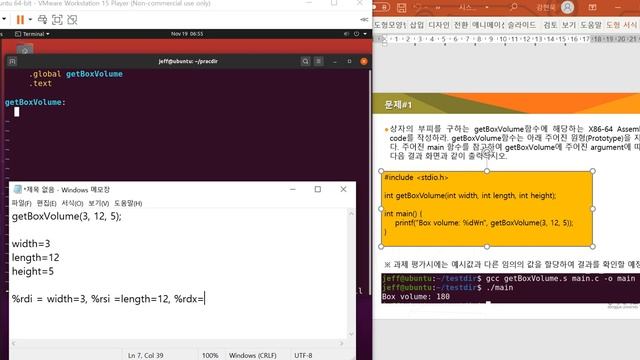Click the Box volume: 180 output text in slide
The height and width of the screenshot is (360, 640).
click(416, 297)
